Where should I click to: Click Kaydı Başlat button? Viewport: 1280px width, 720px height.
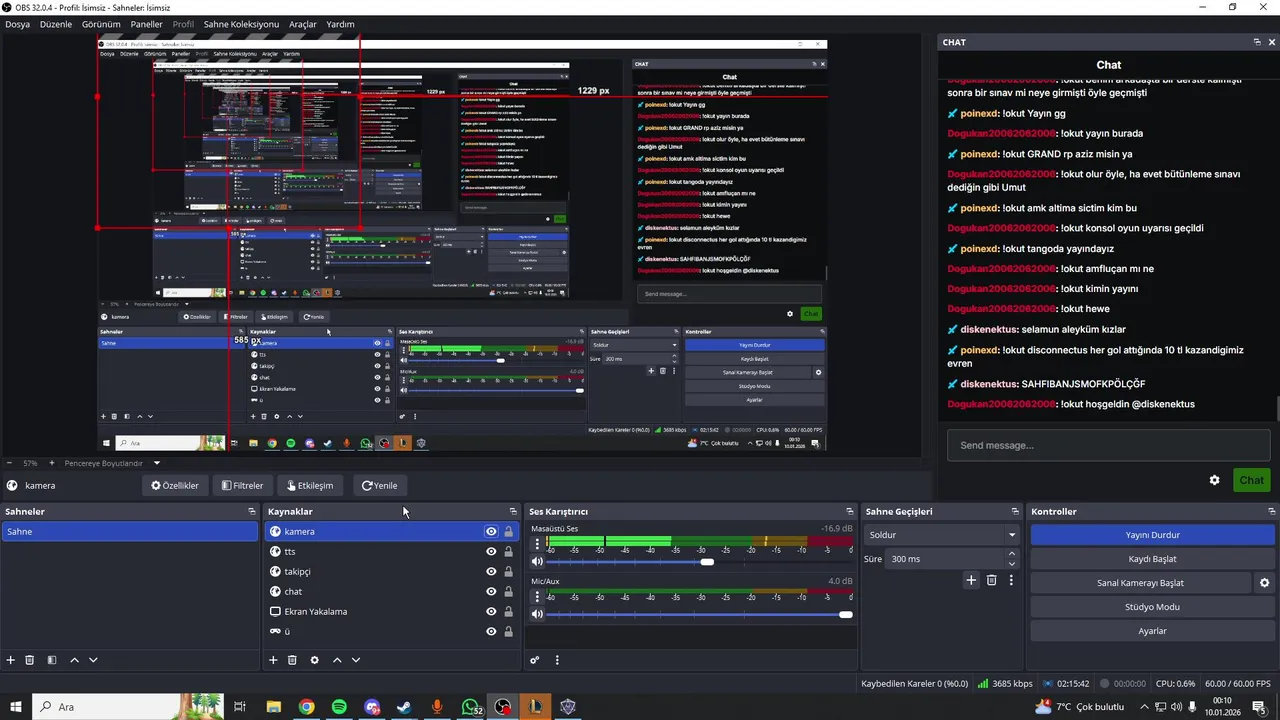[x=1152, y=559]
